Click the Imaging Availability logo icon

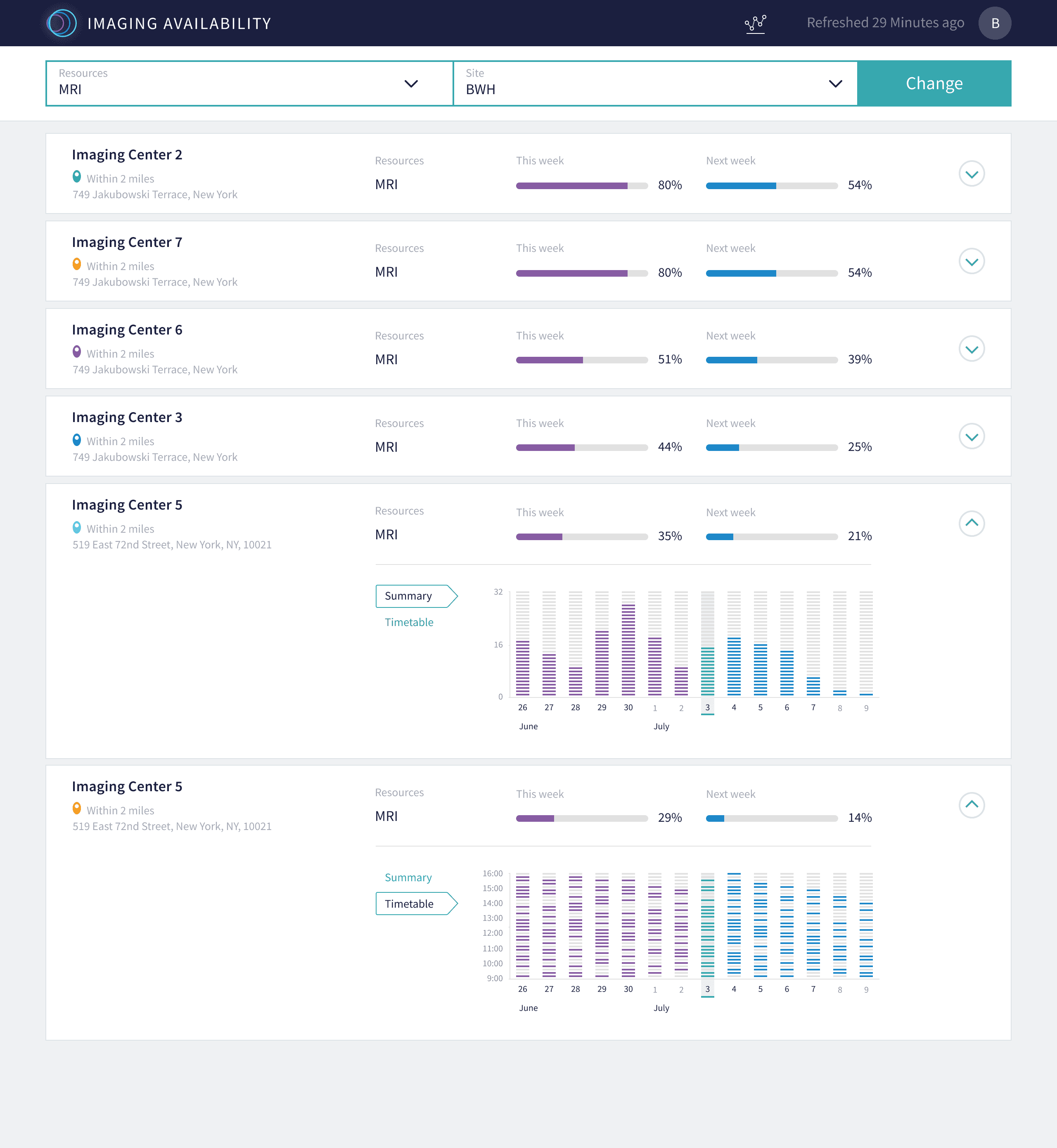[62, 24]
